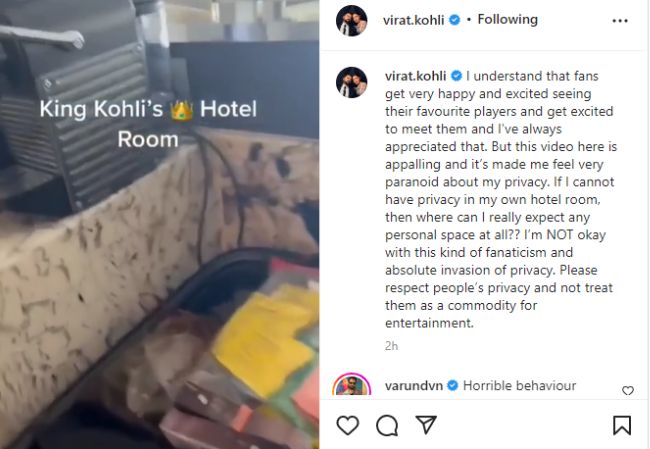The height and width of the screenshot is (449, 650).
Task: Click the 2h timestamp under caption
Action: 392,346
